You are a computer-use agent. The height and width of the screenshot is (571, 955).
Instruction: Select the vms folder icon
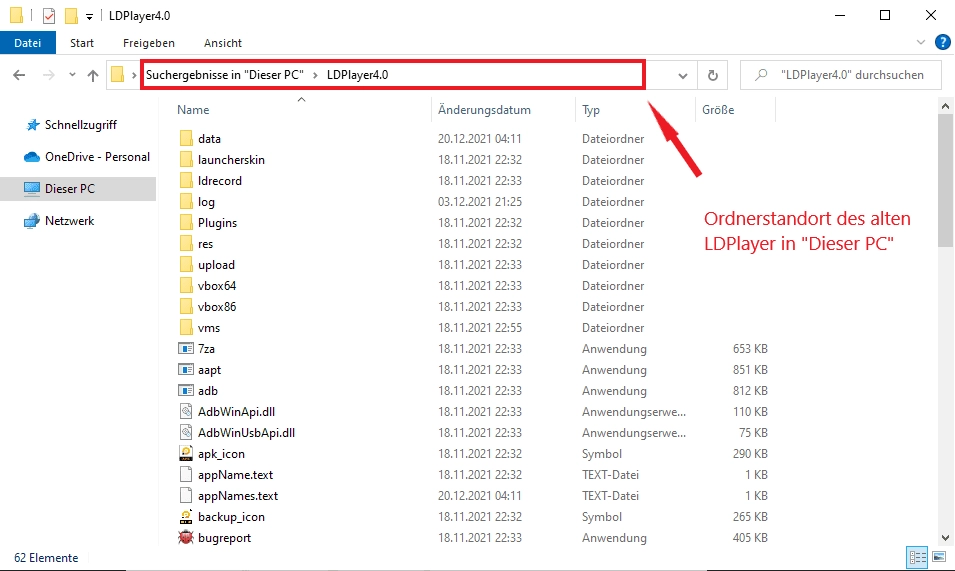click(186, 328)
